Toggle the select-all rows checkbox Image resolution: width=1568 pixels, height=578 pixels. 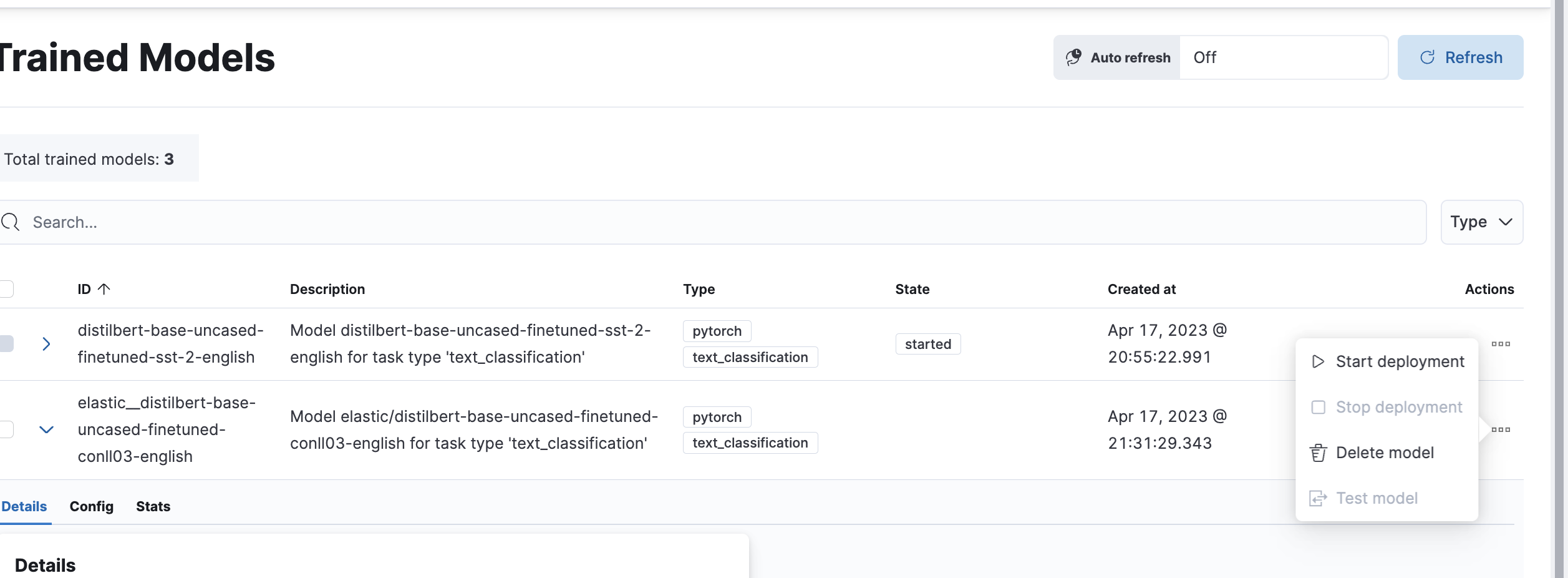point(6,289)
